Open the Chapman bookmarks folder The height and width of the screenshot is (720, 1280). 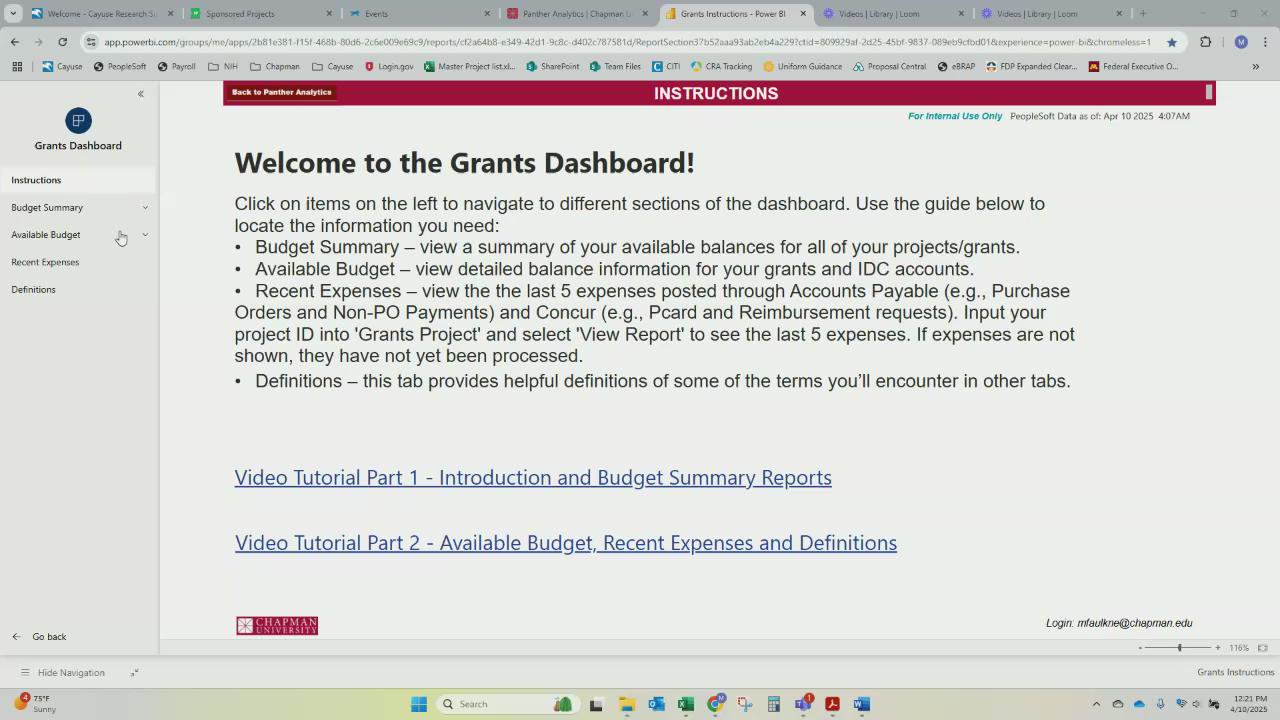[274, 67]
